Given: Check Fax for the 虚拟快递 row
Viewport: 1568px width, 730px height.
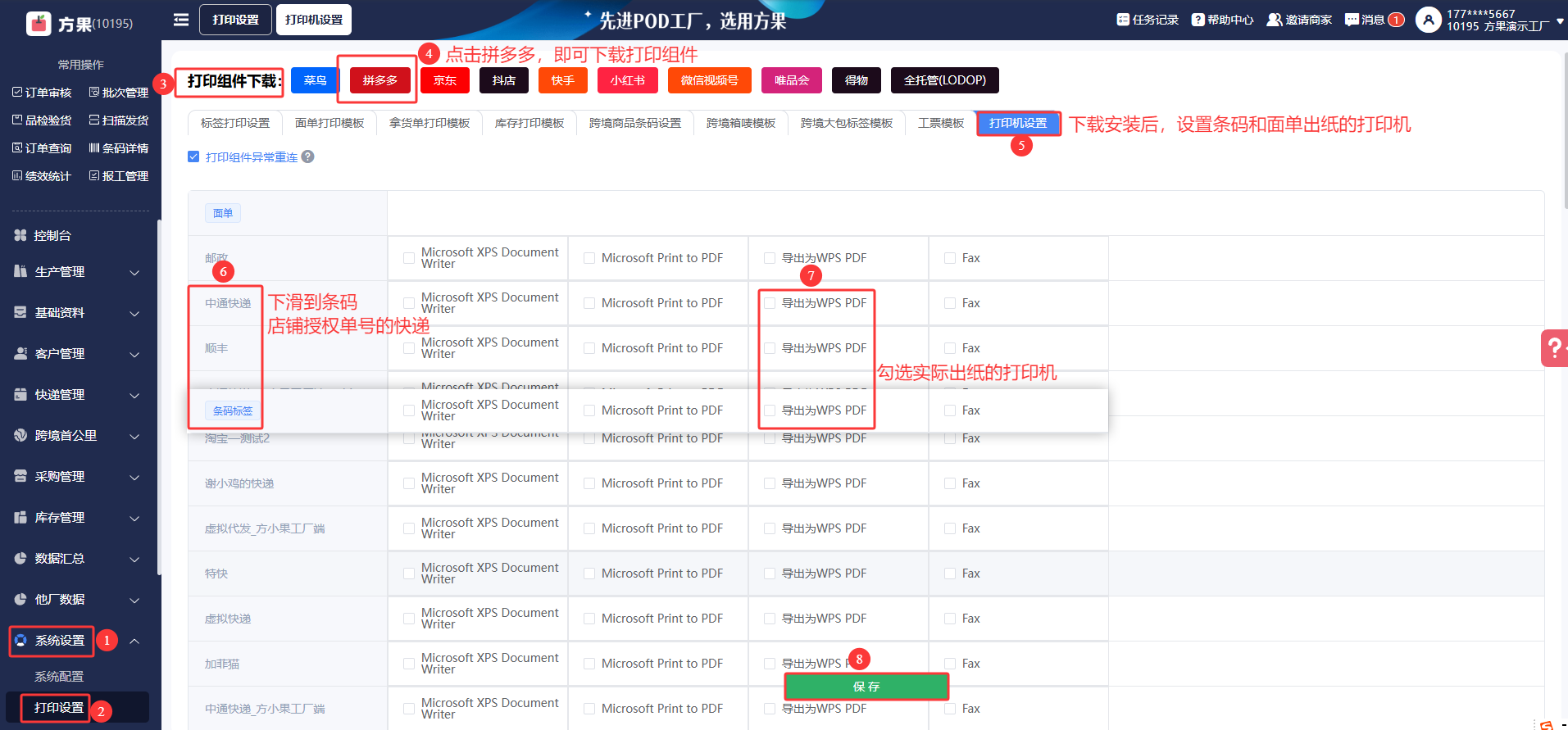Looking at the screenshot, I should click(949, 619).
